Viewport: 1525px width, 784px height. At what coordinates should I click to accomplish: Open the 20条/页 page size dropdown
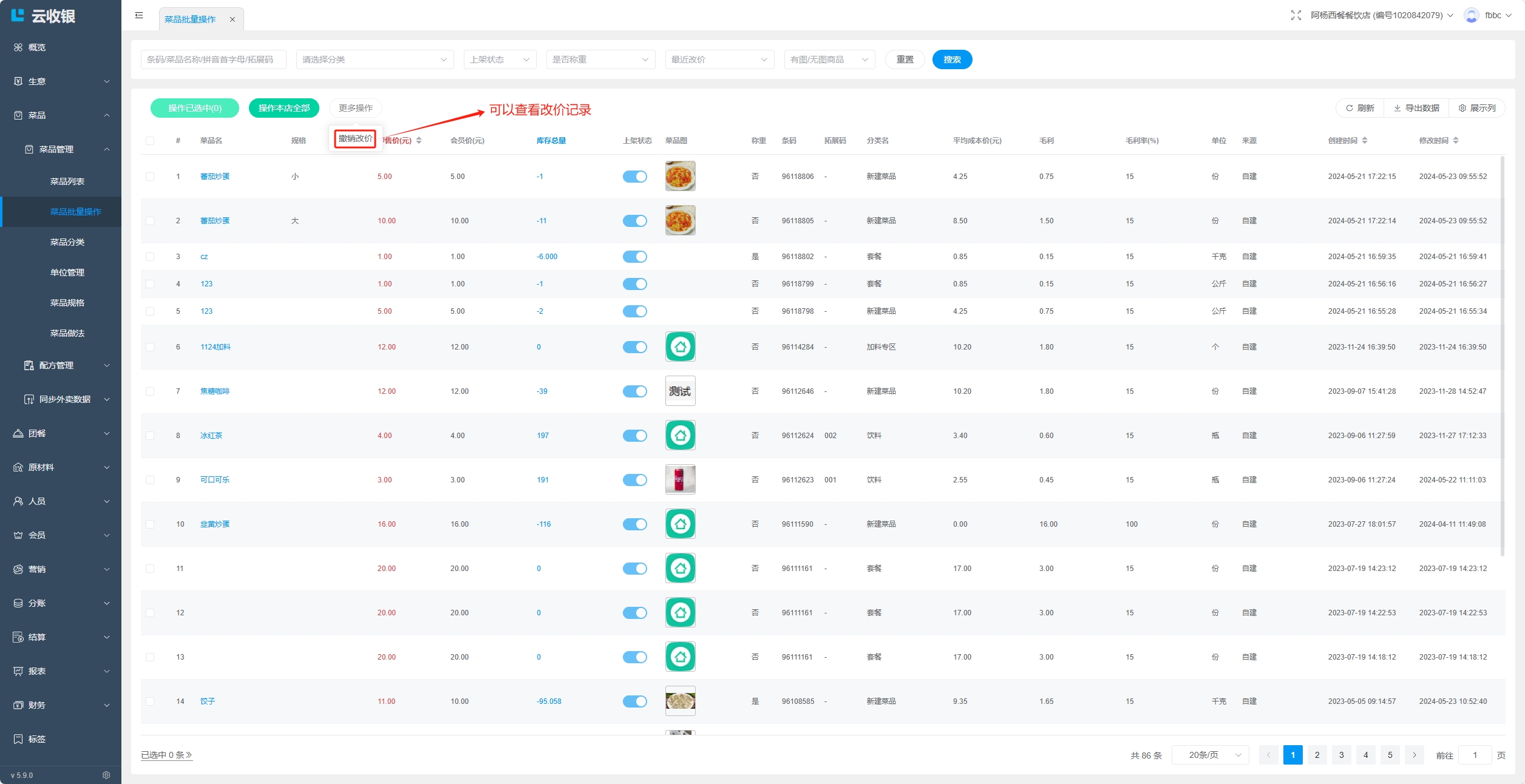(x=1209, y=755)
